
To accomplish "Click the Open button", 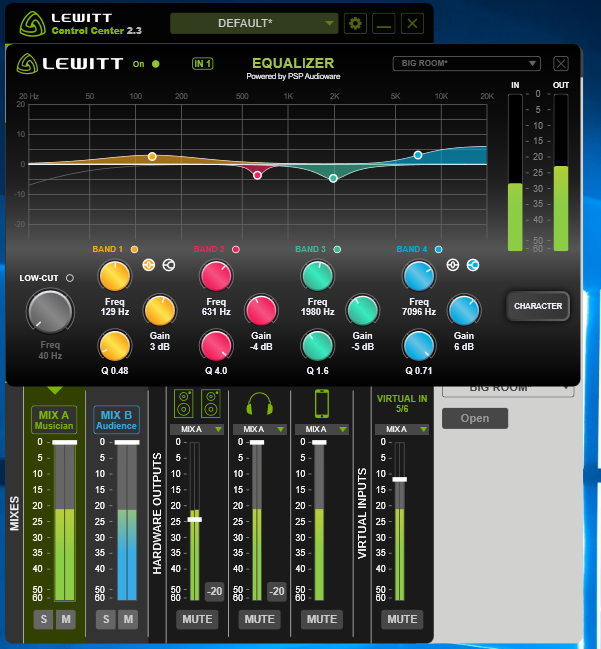I will click(x=475, y=418).
